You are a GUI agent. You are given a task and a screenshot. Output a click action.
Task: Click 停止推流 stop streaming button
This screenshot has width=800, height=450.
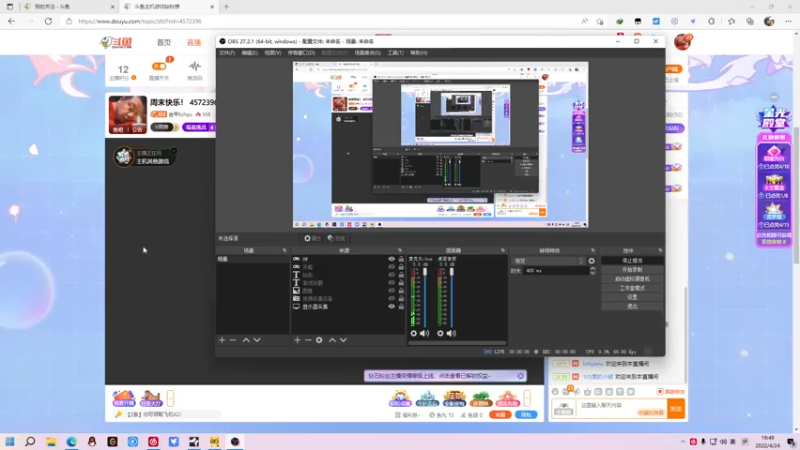632,261
